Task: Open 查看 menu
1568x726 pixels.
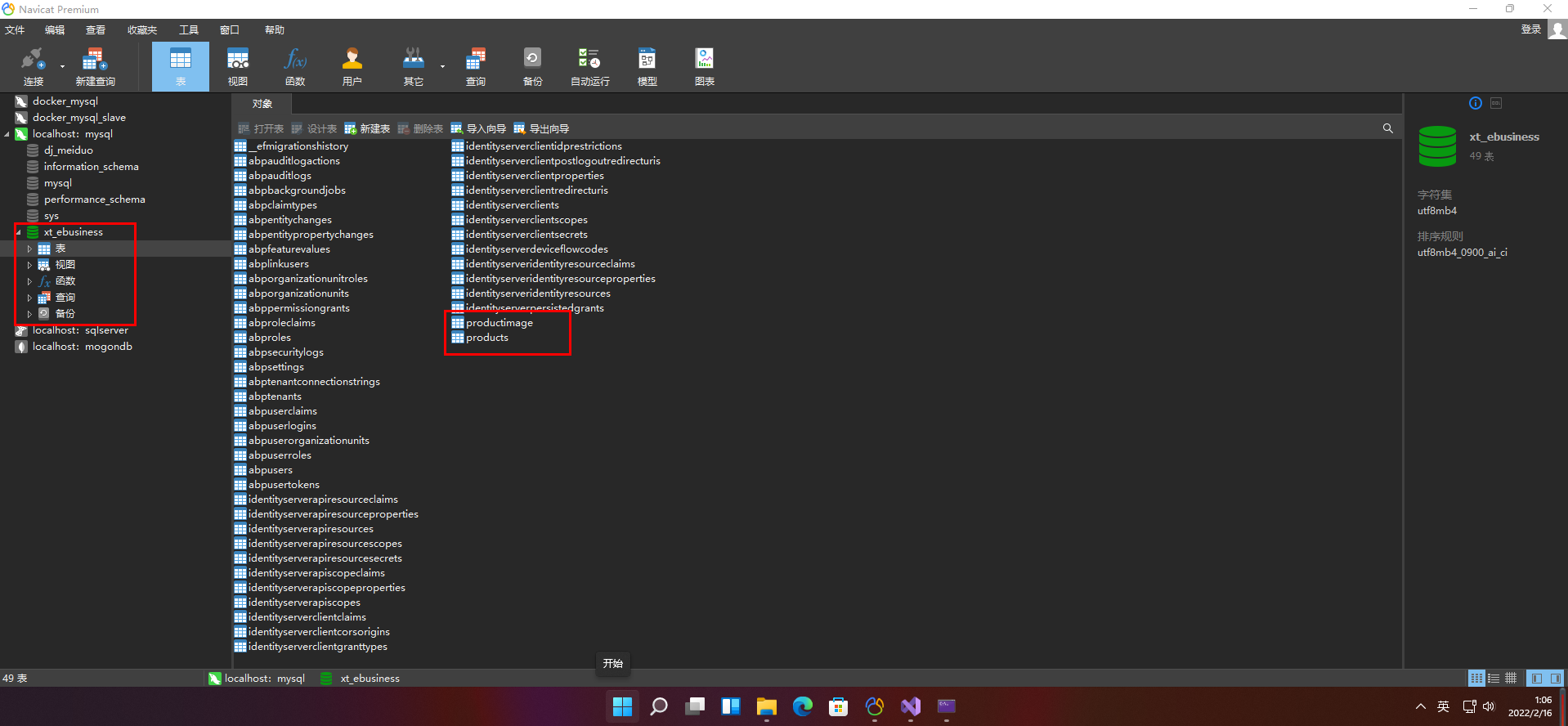Action: (x=96, y=30)
